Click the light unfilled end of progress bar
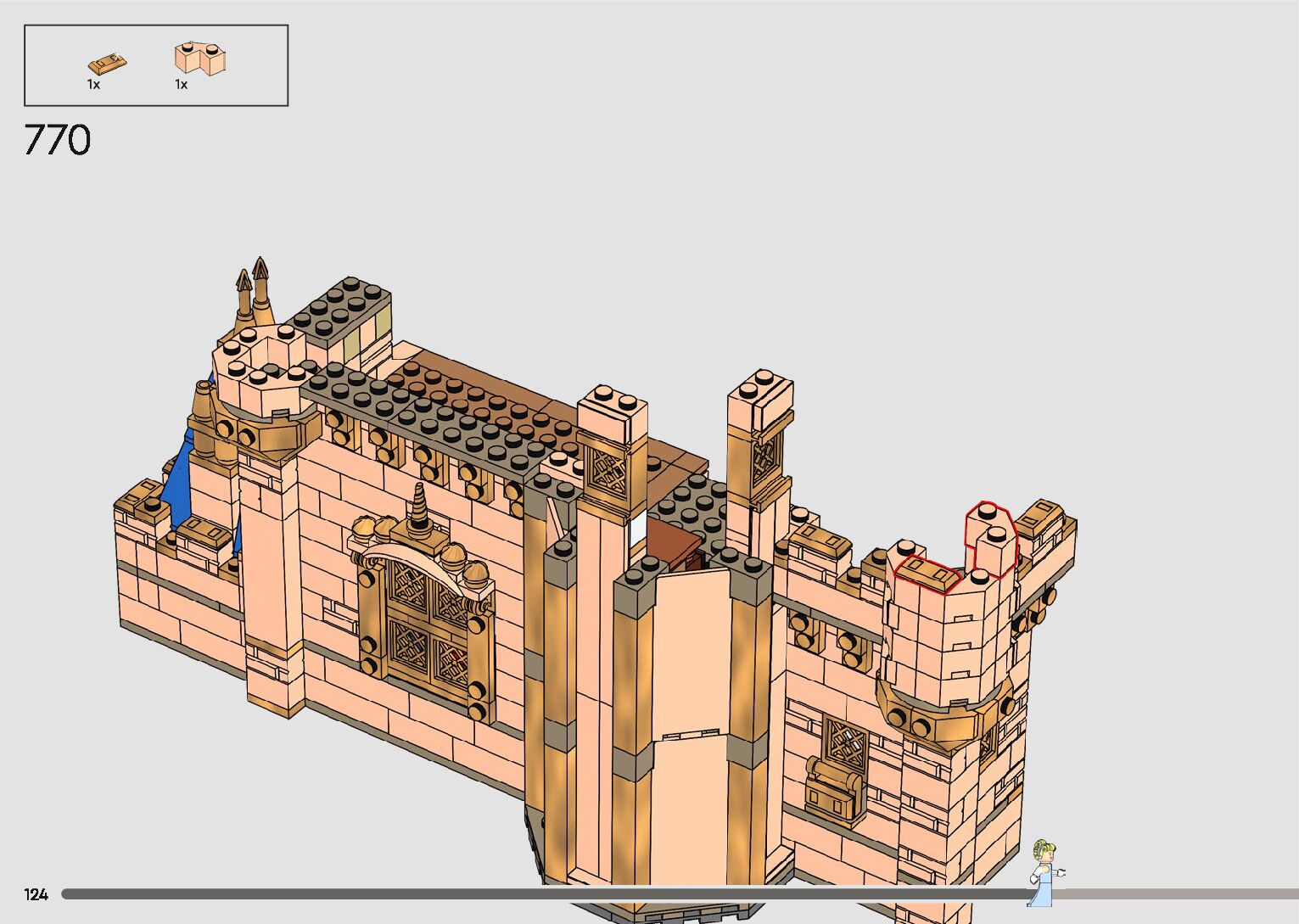Viewport: 1299px width, 924px height. coord(1188,893)
